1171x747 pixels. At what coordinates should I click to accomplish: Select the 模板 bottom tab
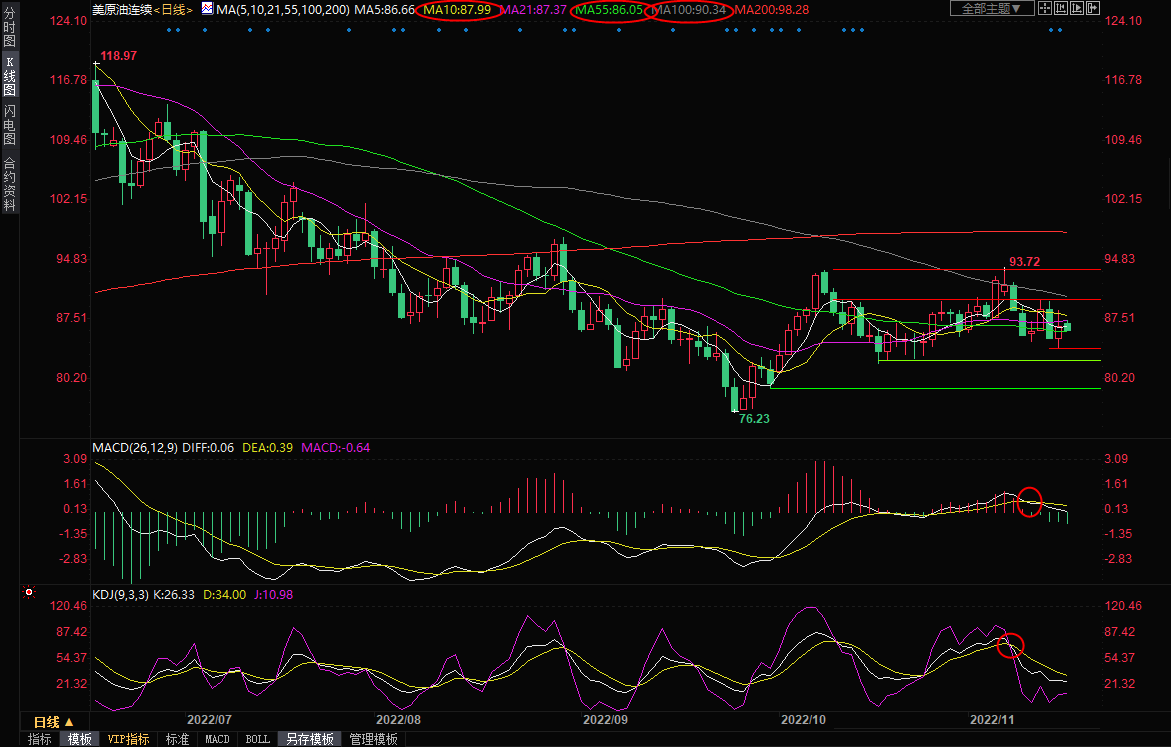[80, 739]
